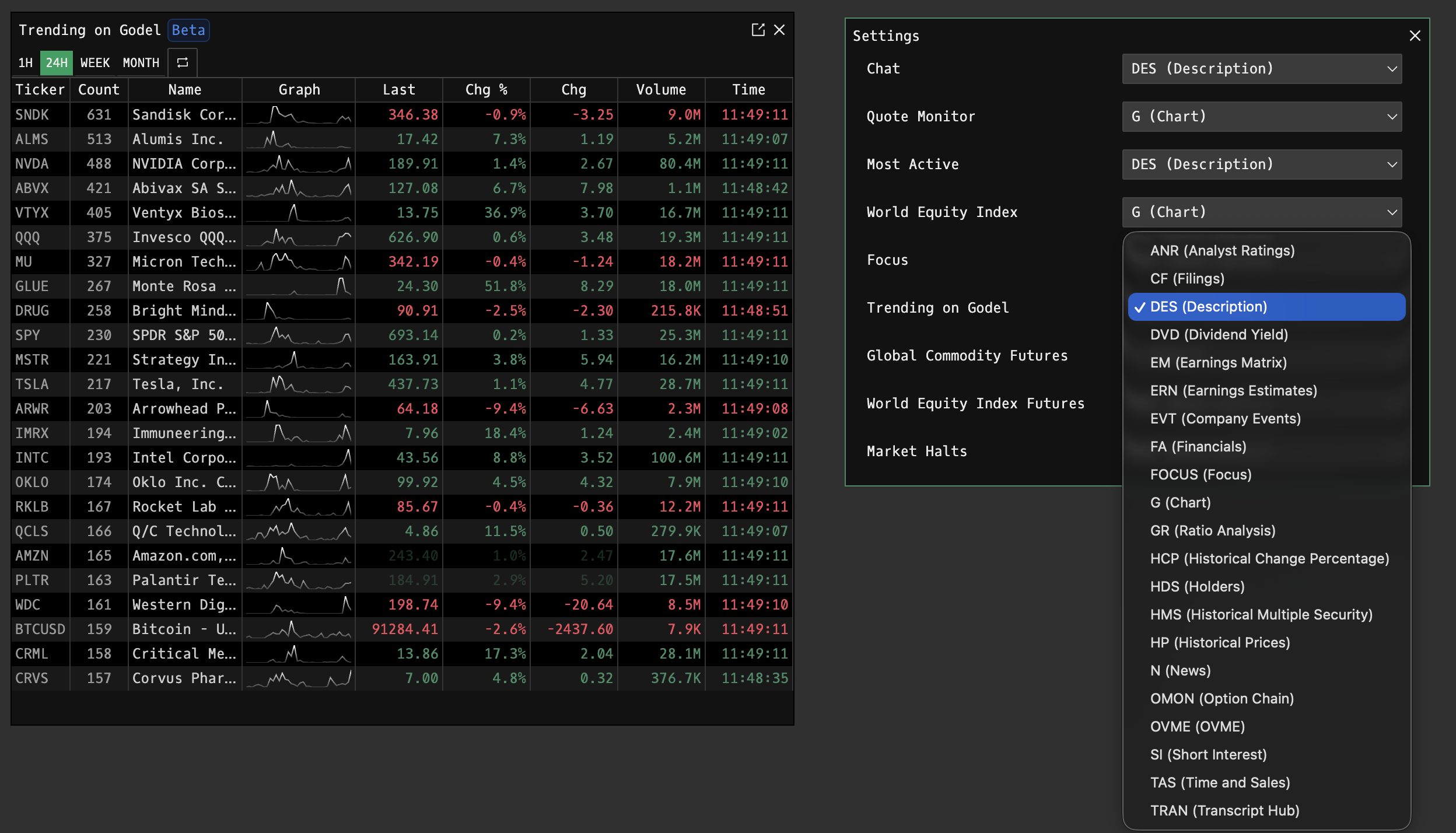The width and height of the screenshot is (1456, 833).
Task: Choose EM (Earnings Matrix) option
Action: [1266, 363]
